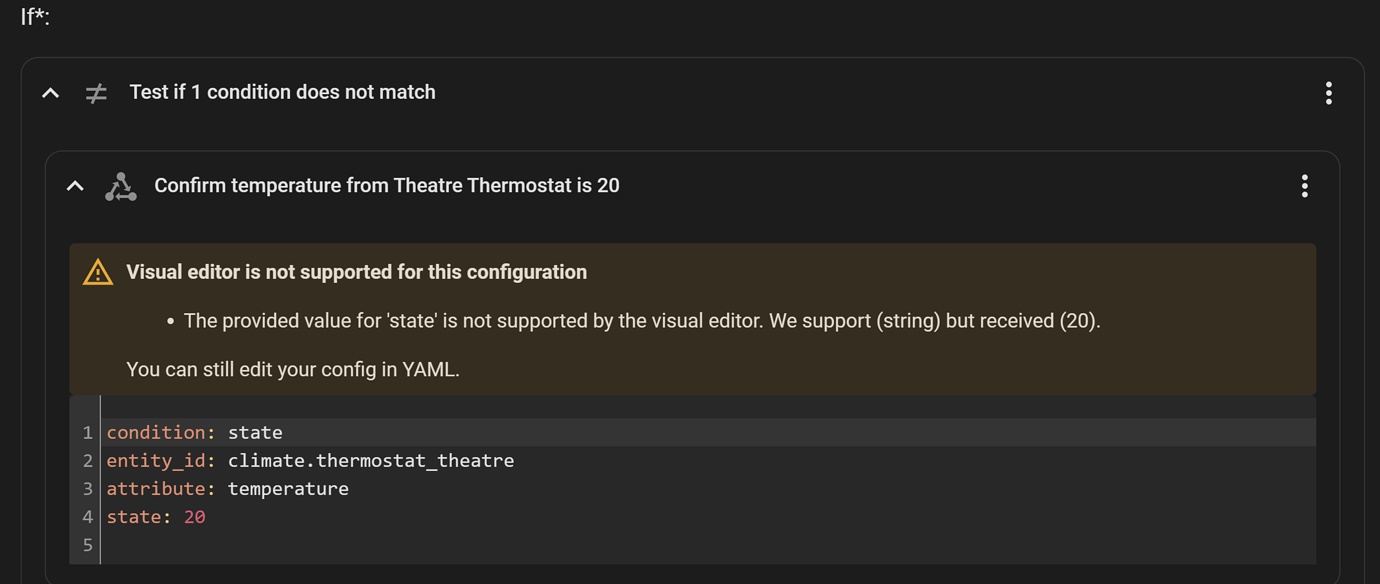Click the 'attribute: temperature' YAML line

pos(228,489)
